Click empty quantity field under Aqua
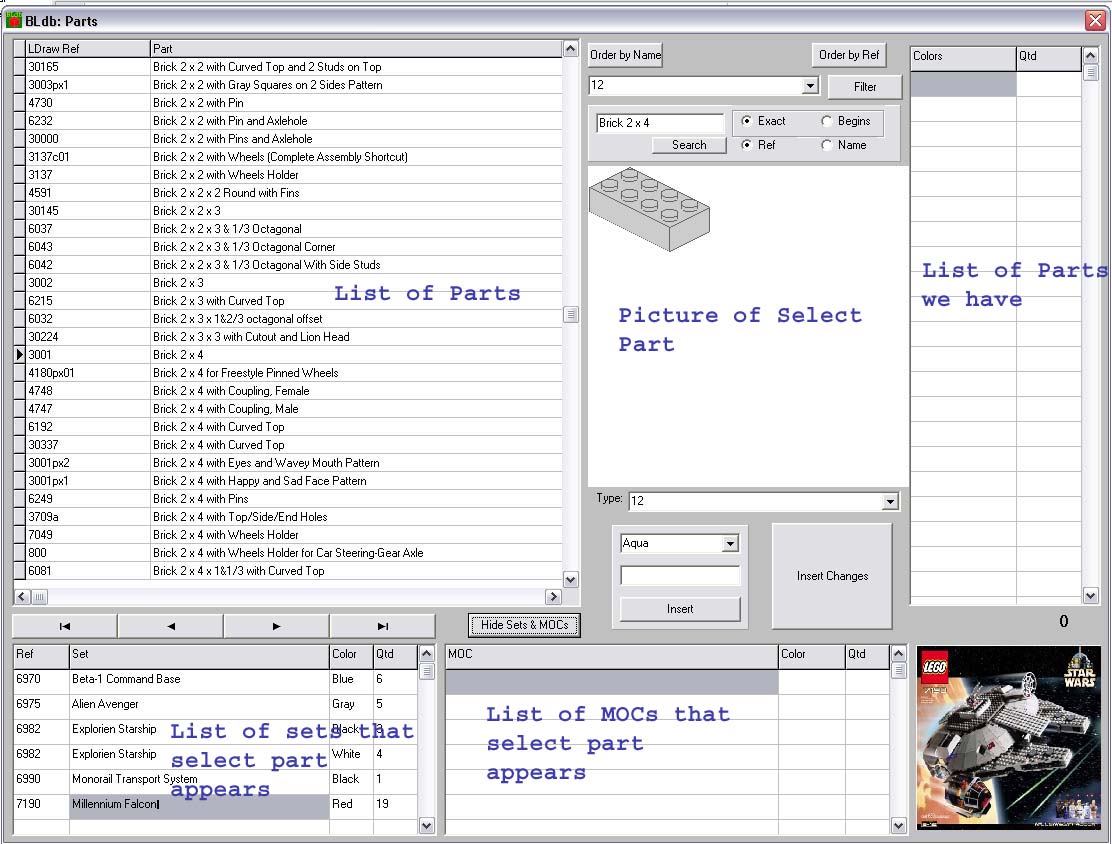This screenshot has width=1112, height=844. click(680, 575)
